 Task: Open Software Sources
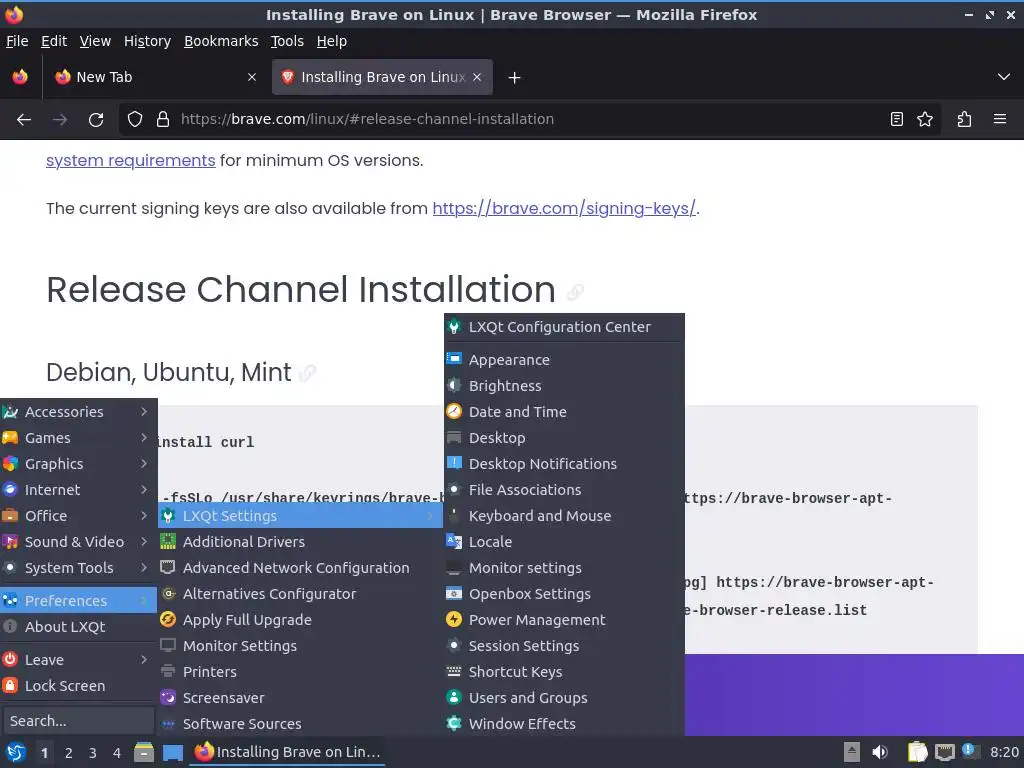[x=300, y=724]
